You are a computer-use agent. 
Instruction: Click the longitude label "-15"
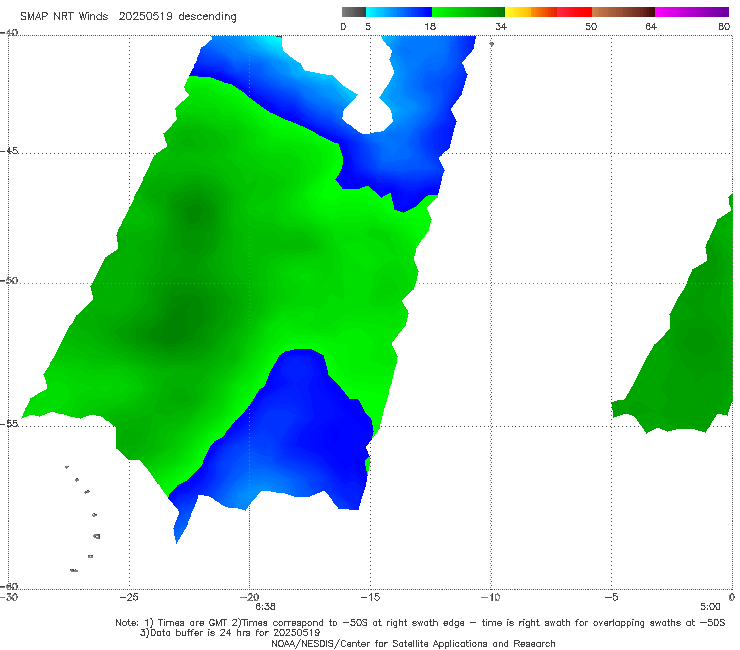(x=370, y=597)
